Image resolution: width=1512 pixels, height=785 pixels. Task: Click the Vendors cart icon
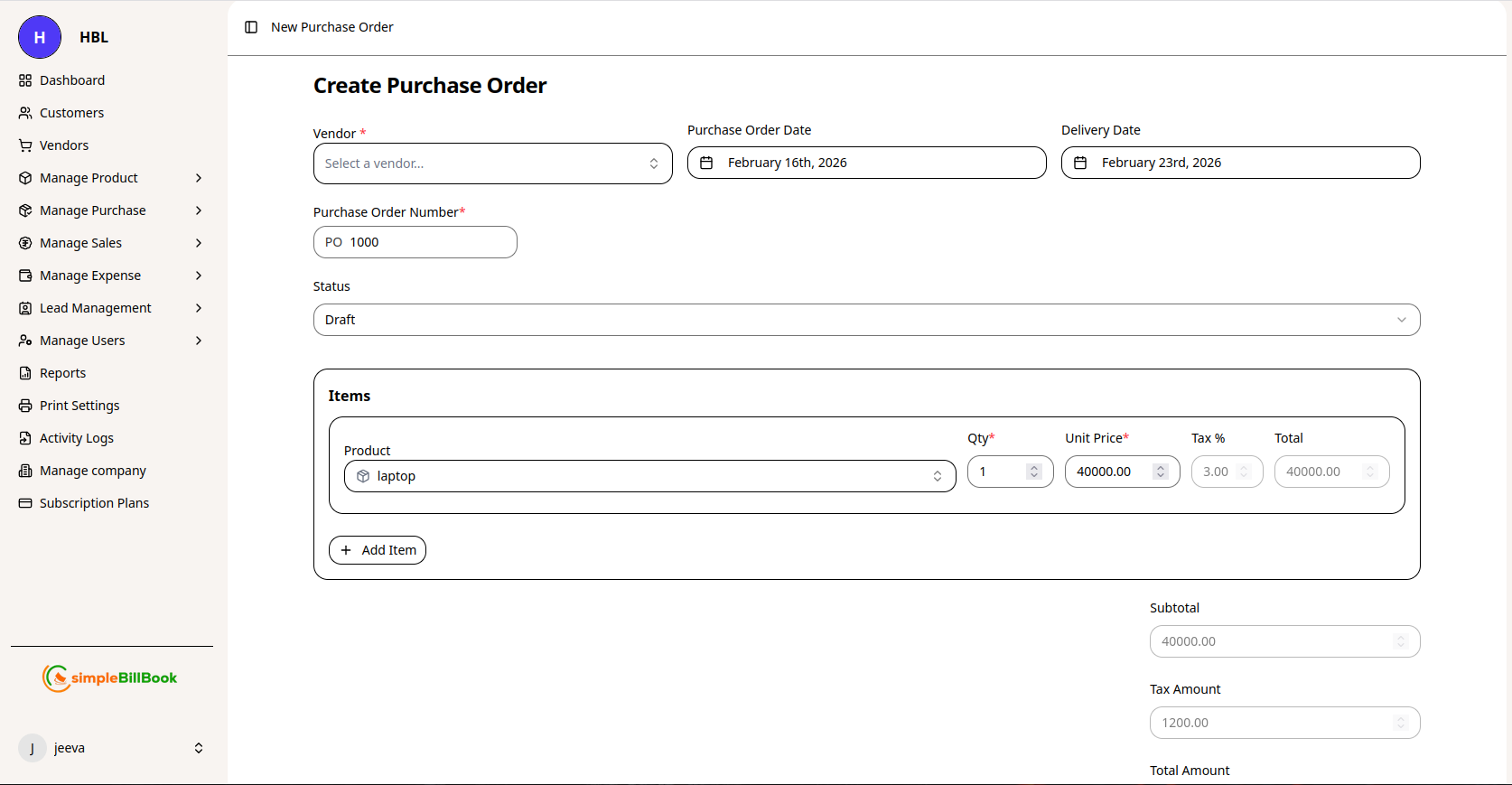click(25, 145)
